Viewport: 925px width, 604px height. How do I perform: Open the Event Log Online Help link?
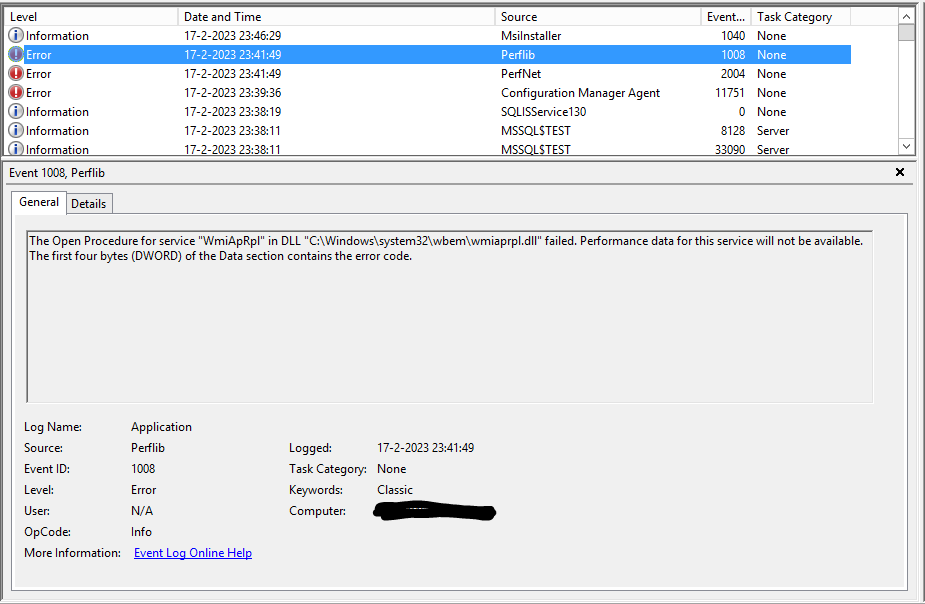tap(192, 552)
